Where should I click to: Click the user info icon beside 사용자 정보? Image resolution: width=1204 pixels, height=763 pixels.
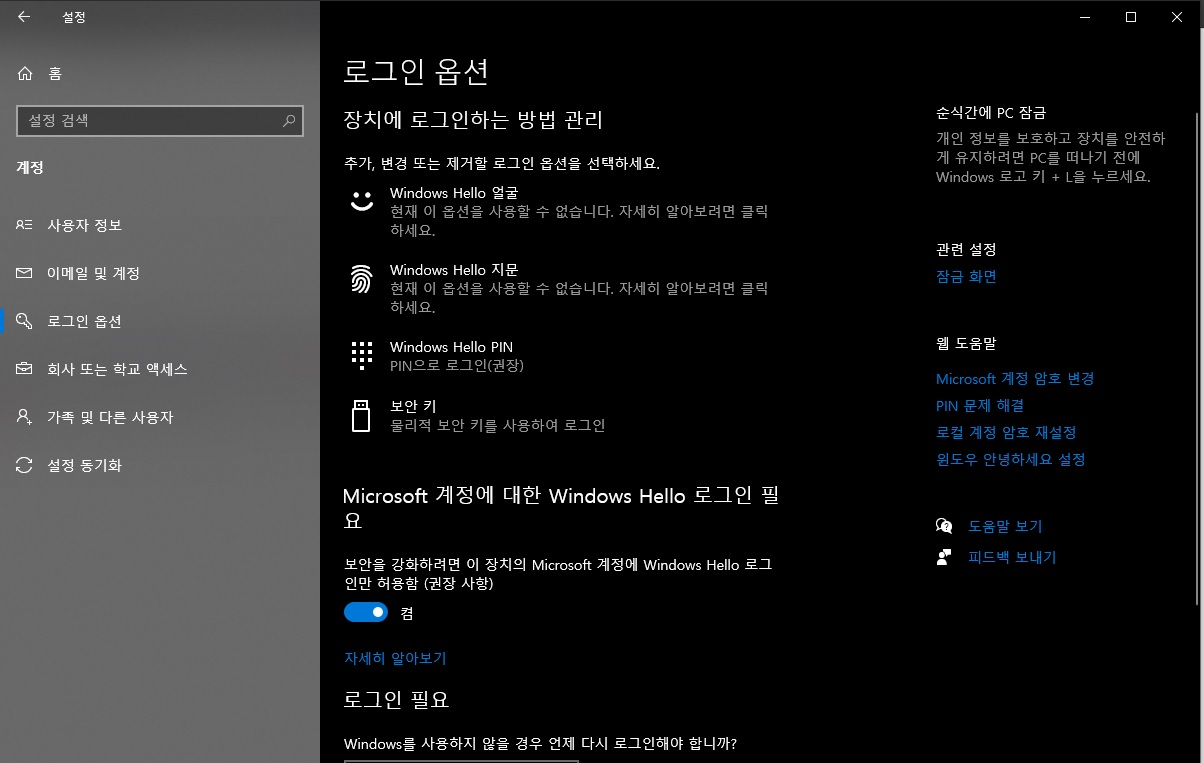point(25,225)
